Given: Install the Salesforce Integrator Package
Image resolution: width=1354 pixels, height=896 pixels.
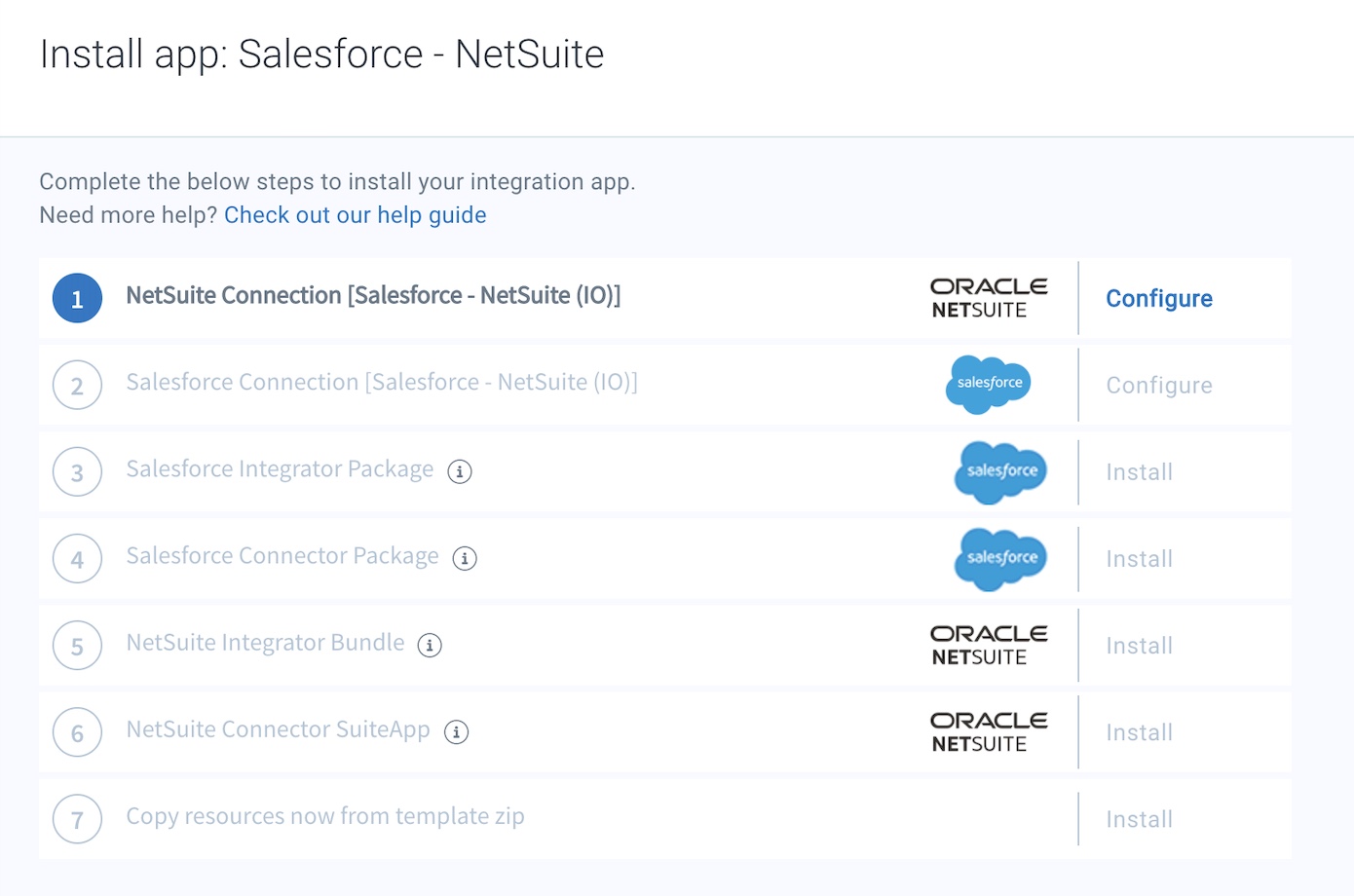Looking at the screenshot, I should (x=1140, y=472).
